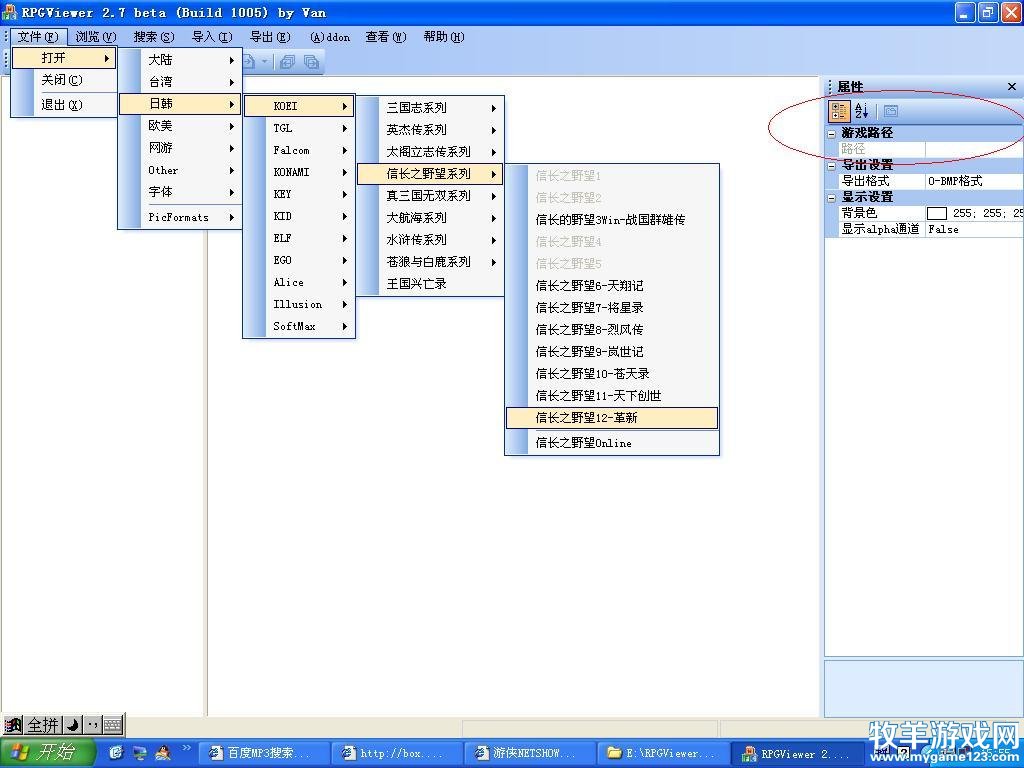Expand the 大陆 region submenu

(x=180, y=60)
